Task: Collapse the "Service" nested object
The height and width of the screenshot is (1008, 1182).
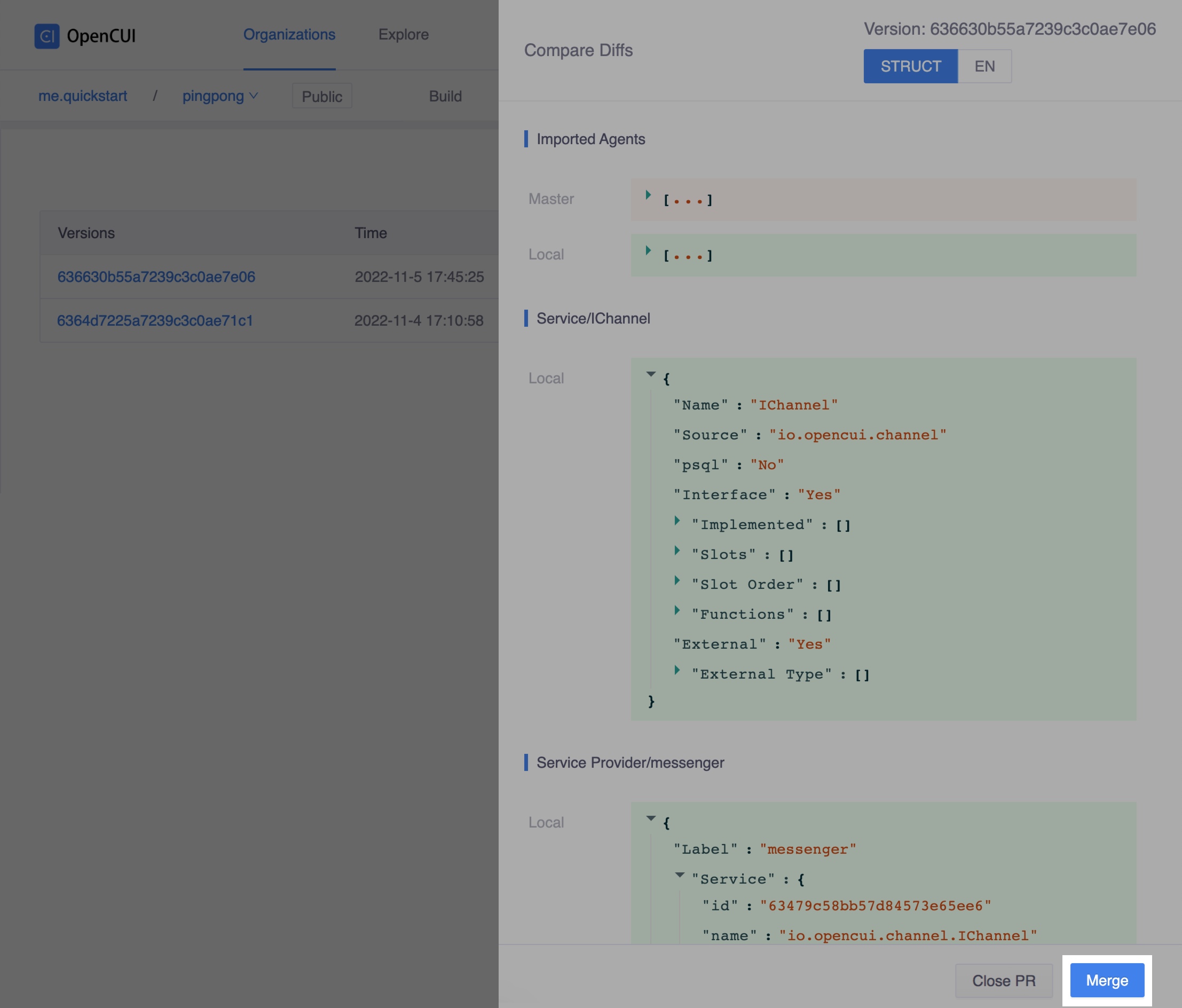Action: pyautogui.click(x=680, y=875)
